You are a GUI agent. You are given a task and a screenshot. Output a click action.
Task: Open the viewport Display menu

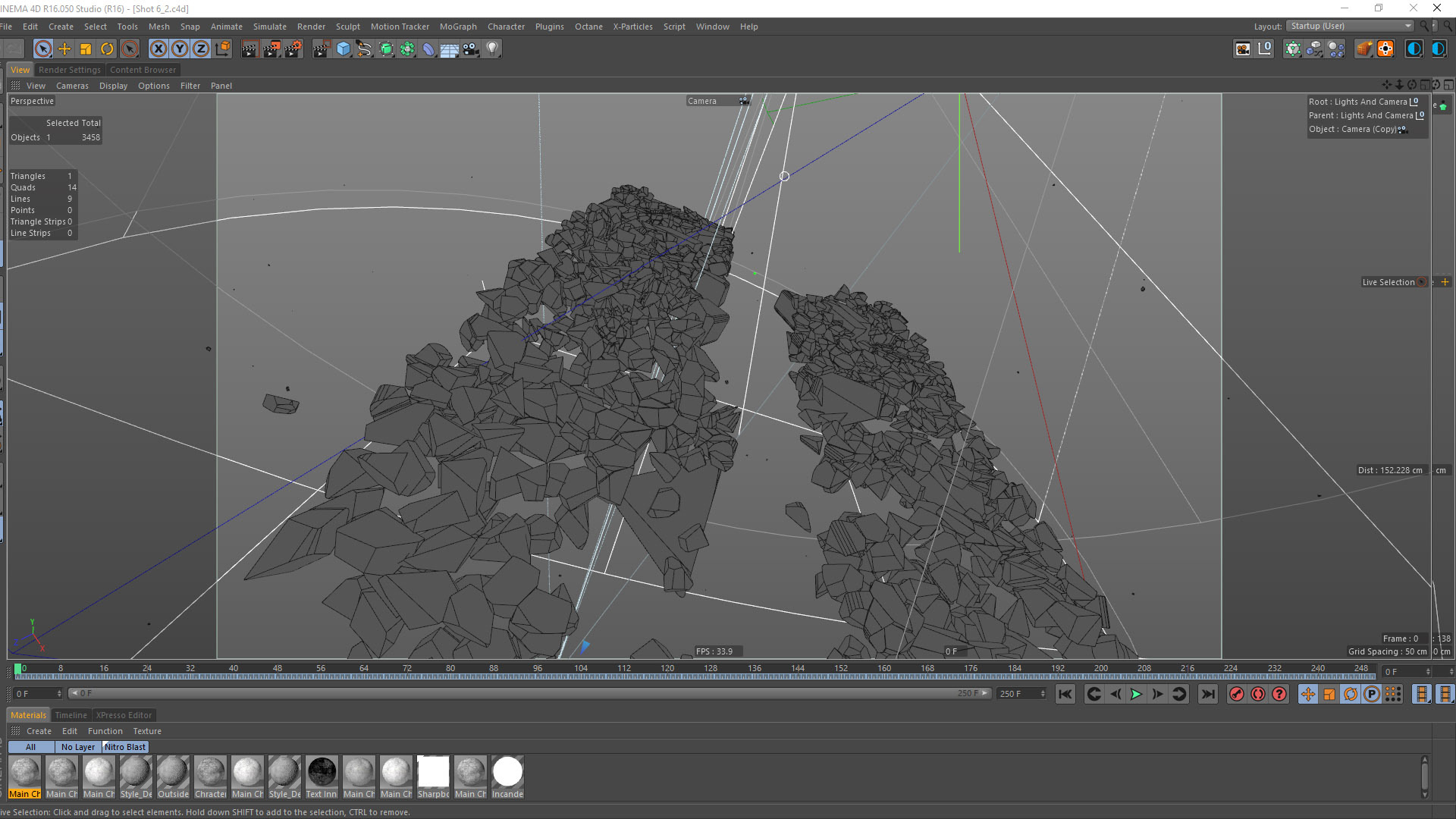pos(113,86)
